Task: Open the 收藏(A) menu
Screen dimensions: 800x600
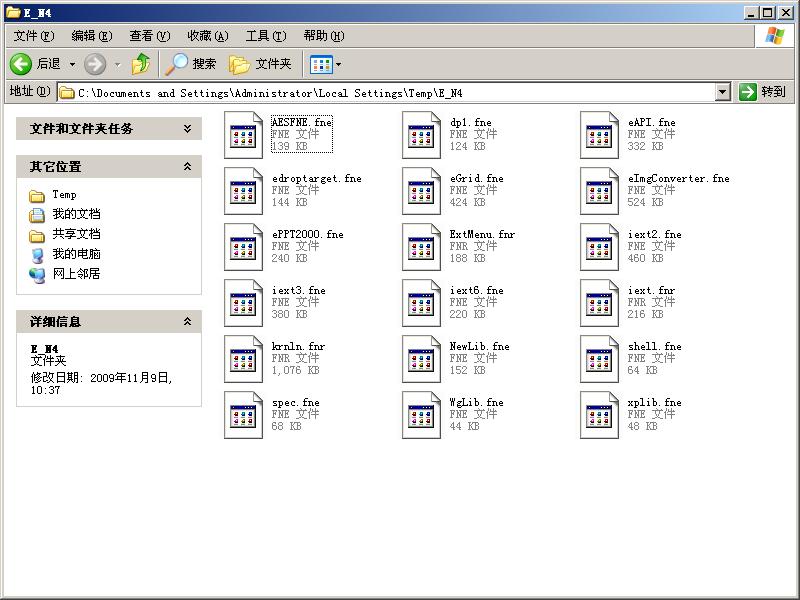Action: pyautogui.click(x=208, y=36)
